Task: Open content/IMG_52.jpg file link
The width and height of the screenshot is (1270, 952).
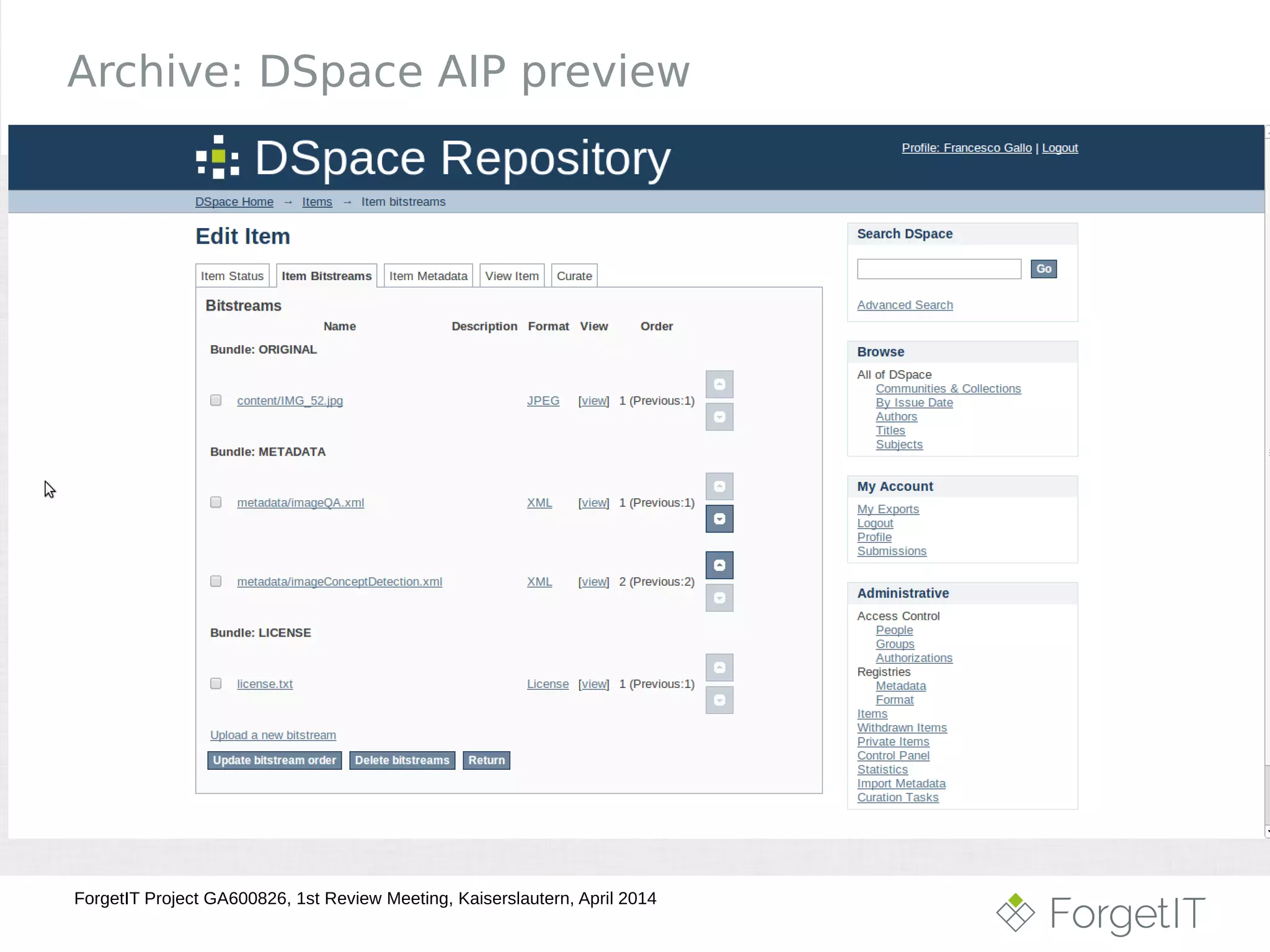Action: [x=290, y=401]
